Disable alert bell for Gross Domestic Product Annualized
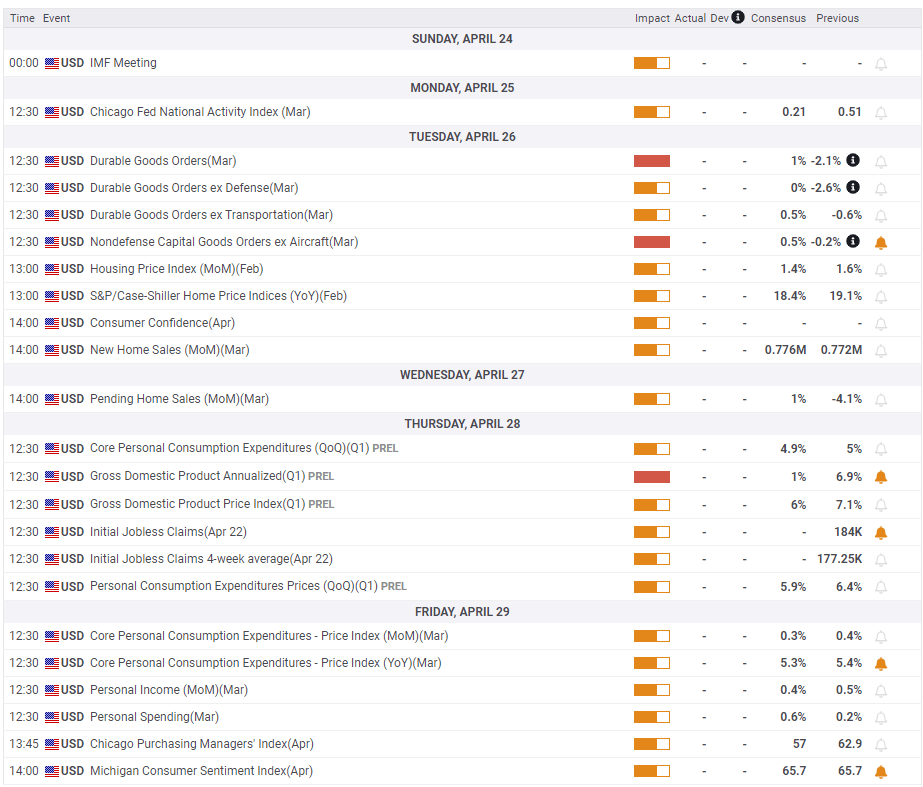The width and height of the screenshot is (923, 787). click(x=881, y=477)
